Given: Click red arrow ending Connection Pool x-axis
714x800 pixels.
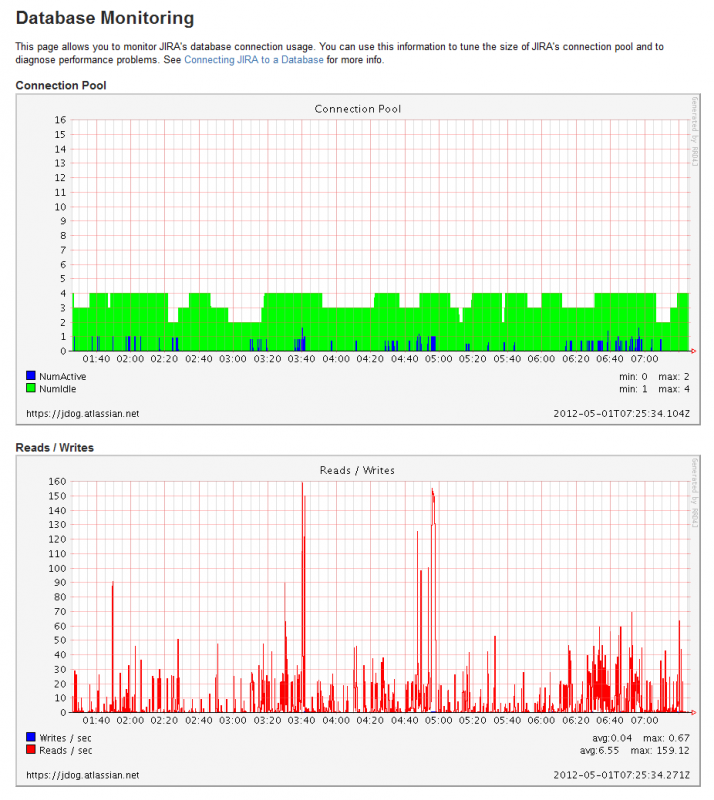Looking at the screenshot, I should [x=693, y=351].
